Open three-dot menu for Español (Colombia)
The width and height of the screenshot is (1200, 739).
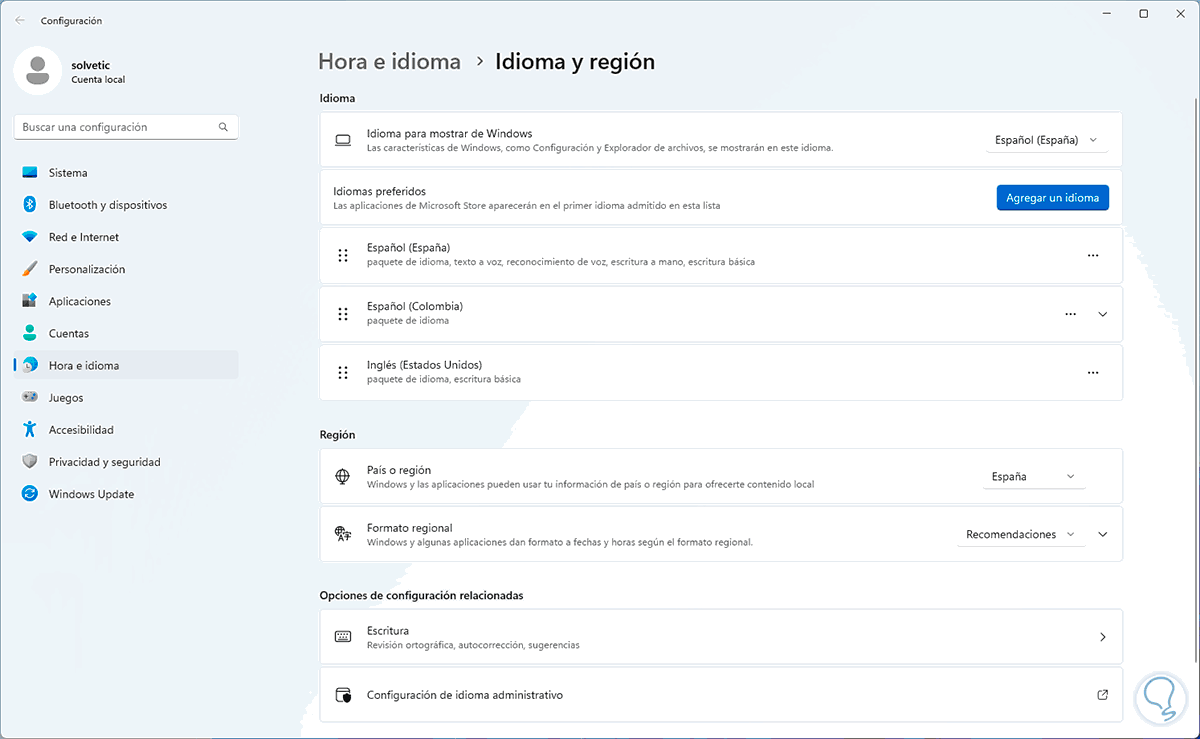click(x=1071, y=314)
